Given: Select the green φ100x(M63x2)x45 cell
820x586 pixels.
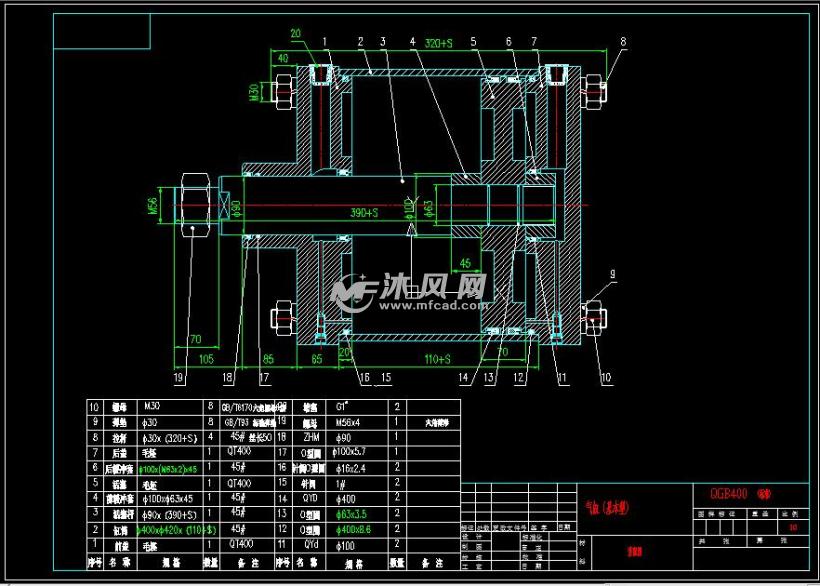Looking at the screenshot, I should [168, 469].
